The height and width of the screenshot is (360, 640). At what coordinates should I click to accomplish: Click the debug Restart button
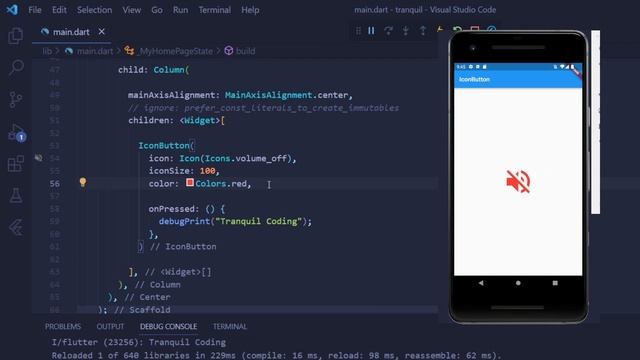pyautogui.click(x=457, y=30)
